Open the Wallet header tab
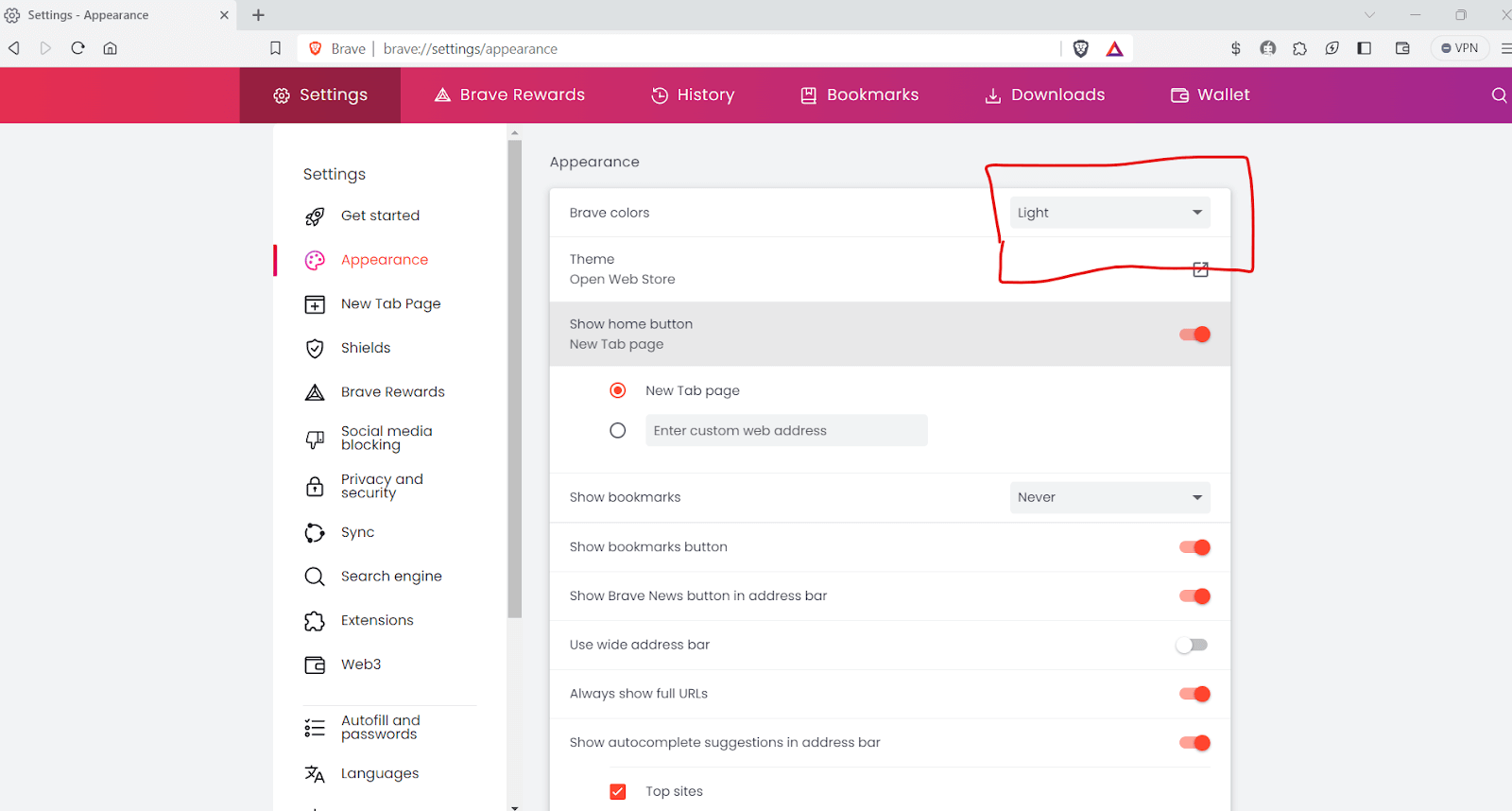The width and height of the screenshot is (1512, 811). coord(1211,95)
